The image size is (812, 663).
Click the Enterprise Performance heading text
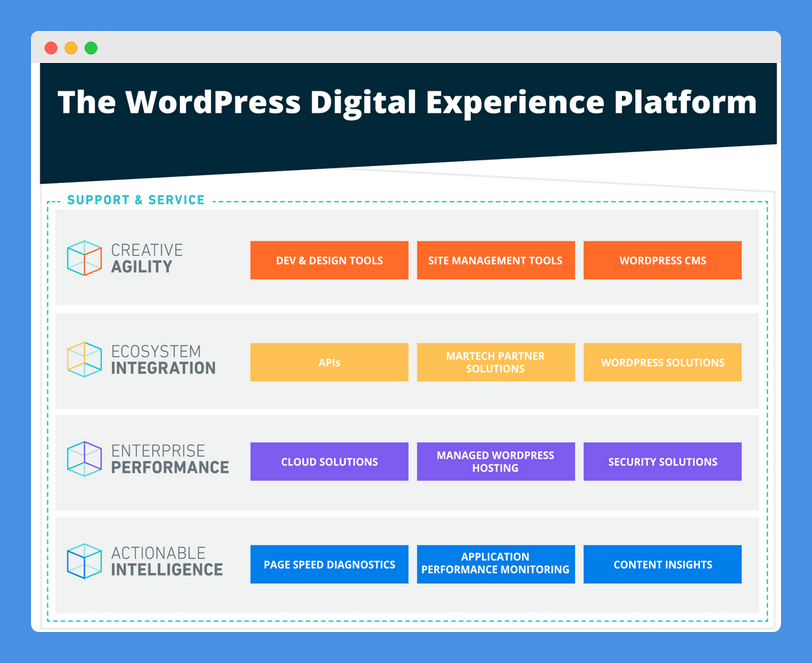170,459
